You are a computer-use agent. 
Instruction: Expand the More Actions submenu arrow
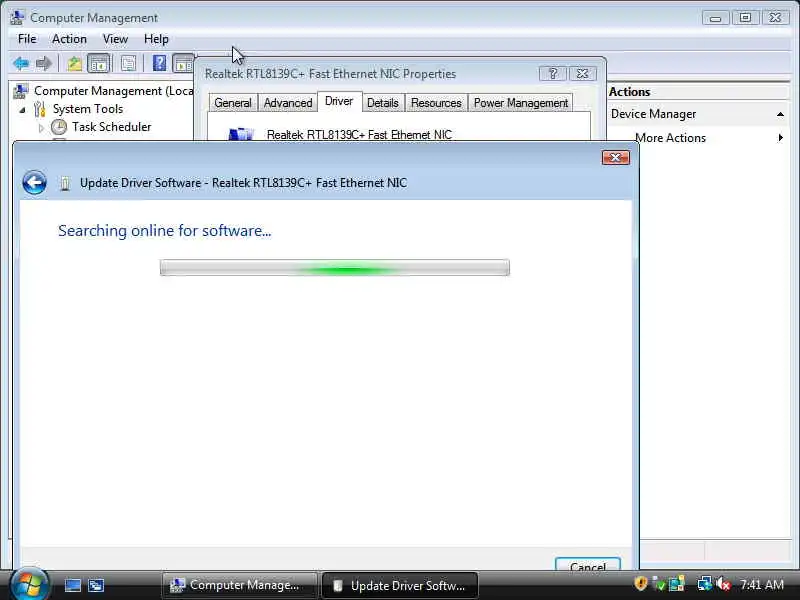click(x=781, y=138)
